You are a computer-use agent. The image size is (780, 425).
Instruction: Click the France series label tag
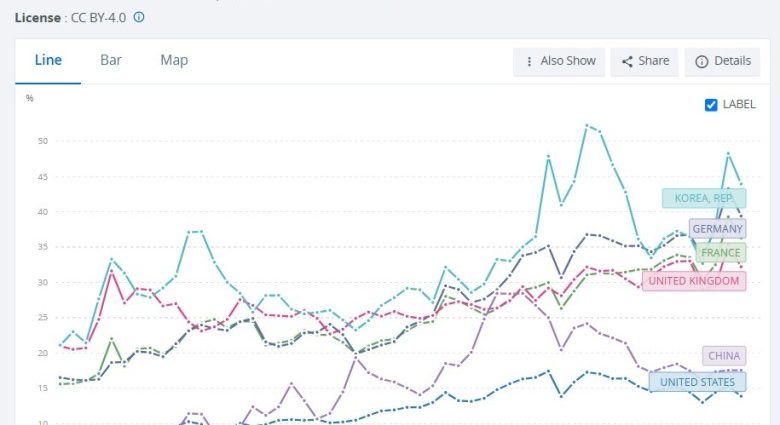coord(720,253)
